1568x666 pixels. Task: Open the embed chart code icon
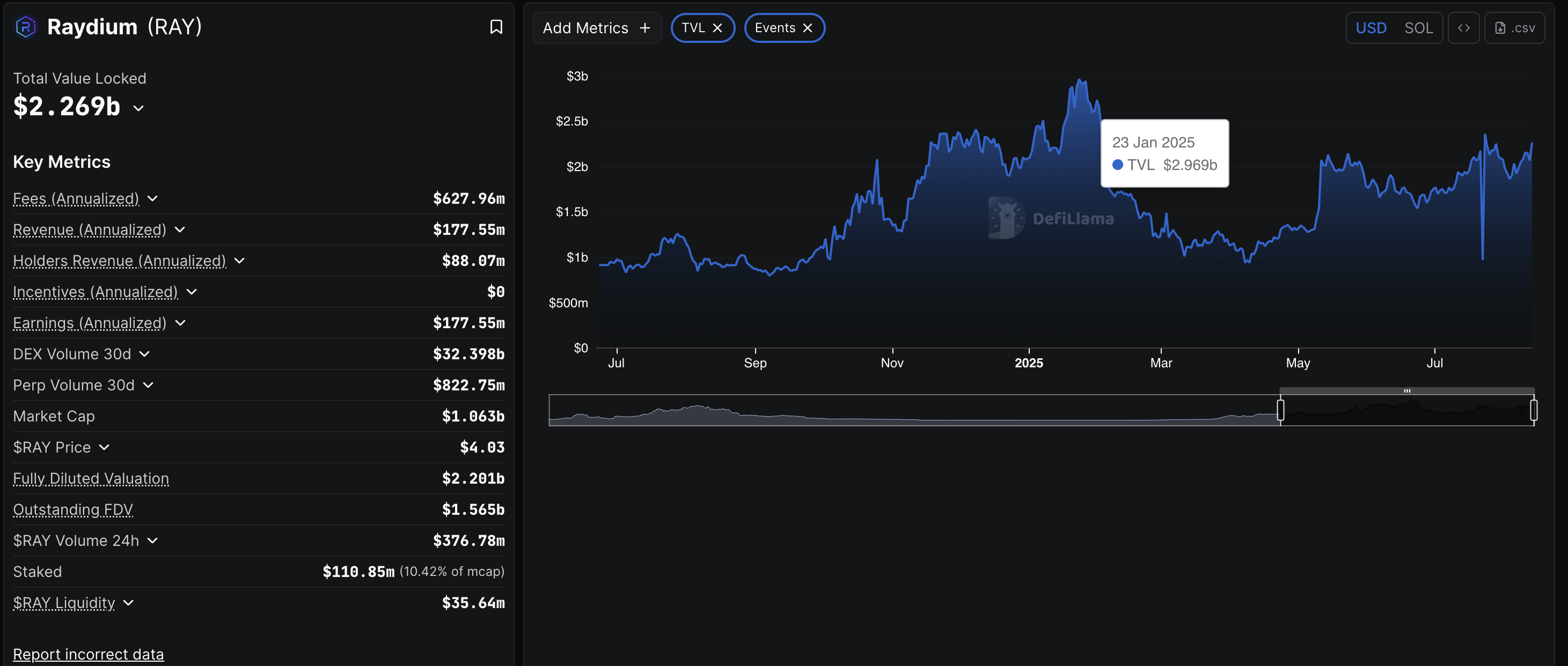1463,28
